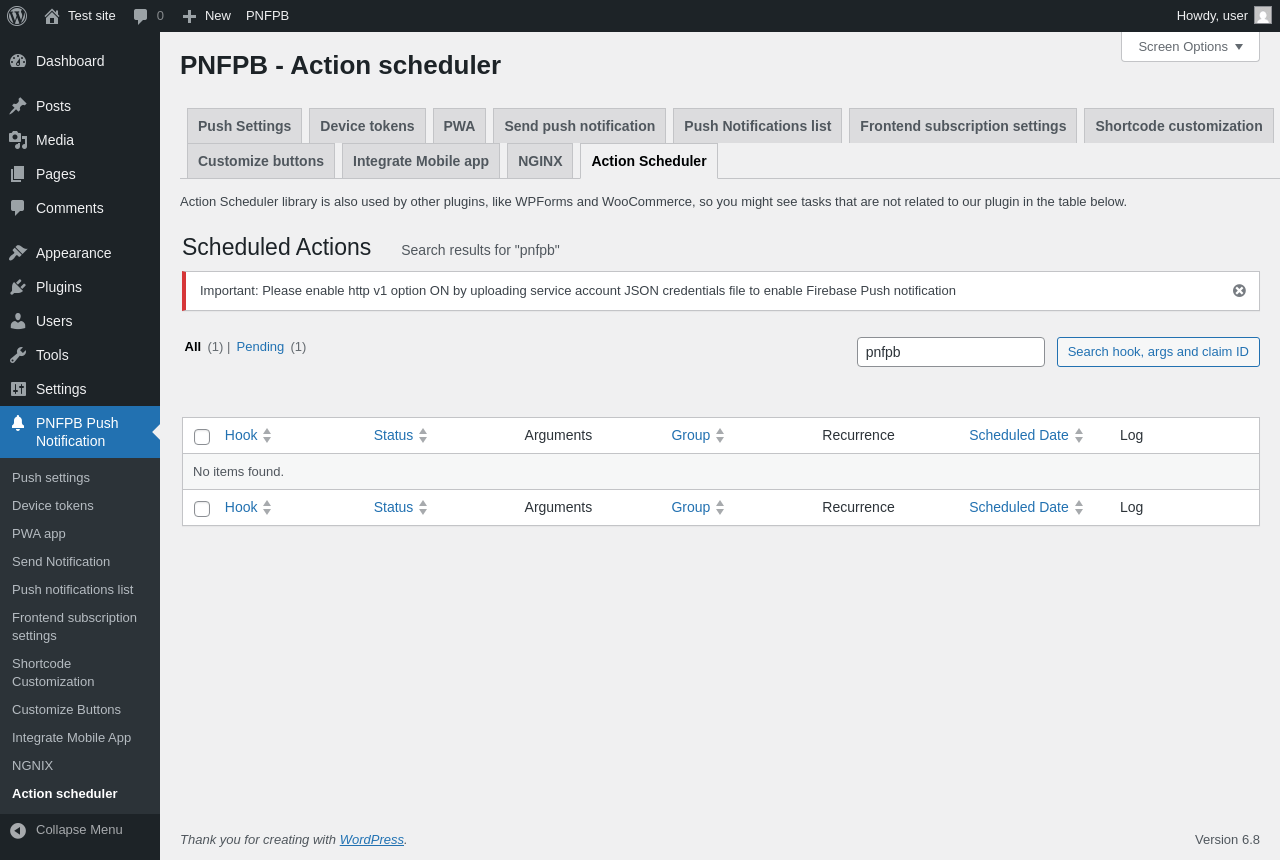The width and height of the screenshot is (1280, 860).
Task: Click the search input field containing pnfpb
Action: pos(950,352)
